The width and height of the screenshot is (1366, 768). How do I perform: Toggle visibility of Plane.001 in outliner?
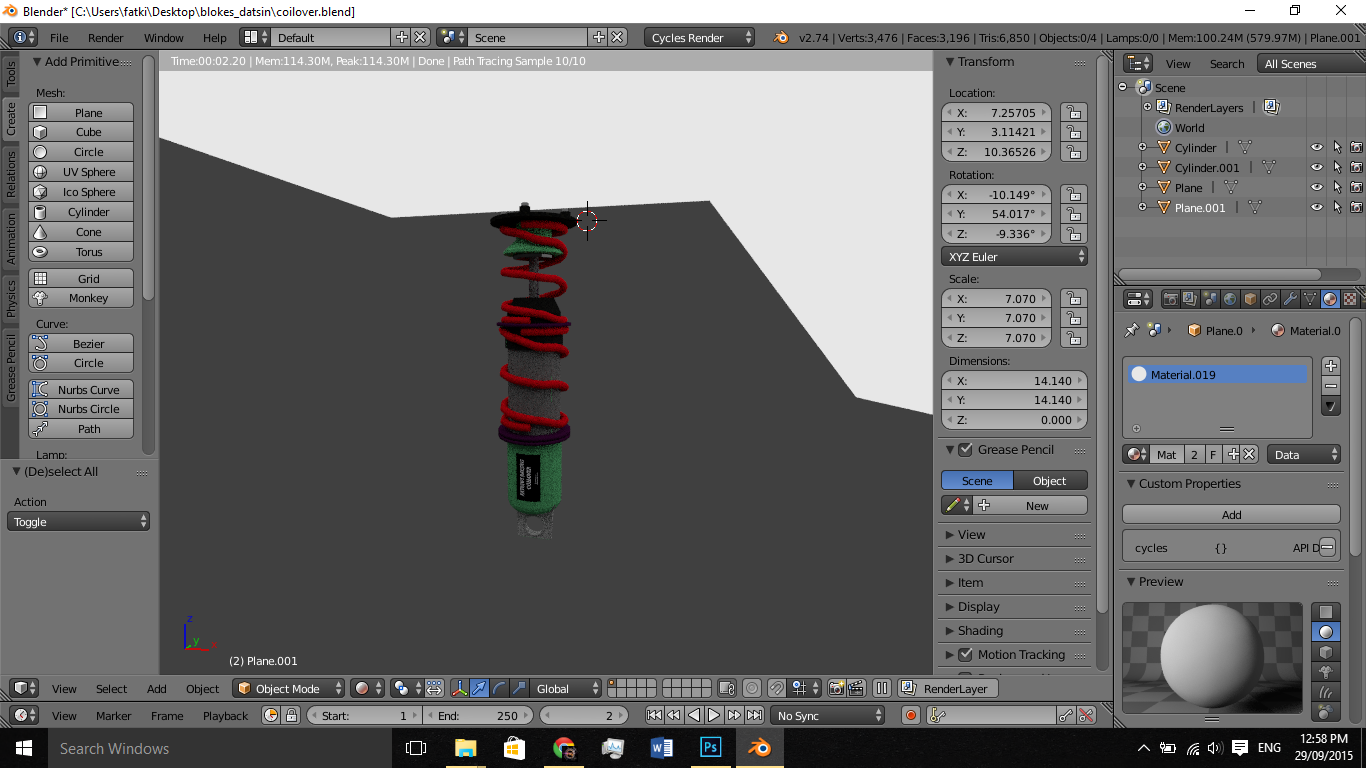pyautogui.click(x=1317, y=208)
